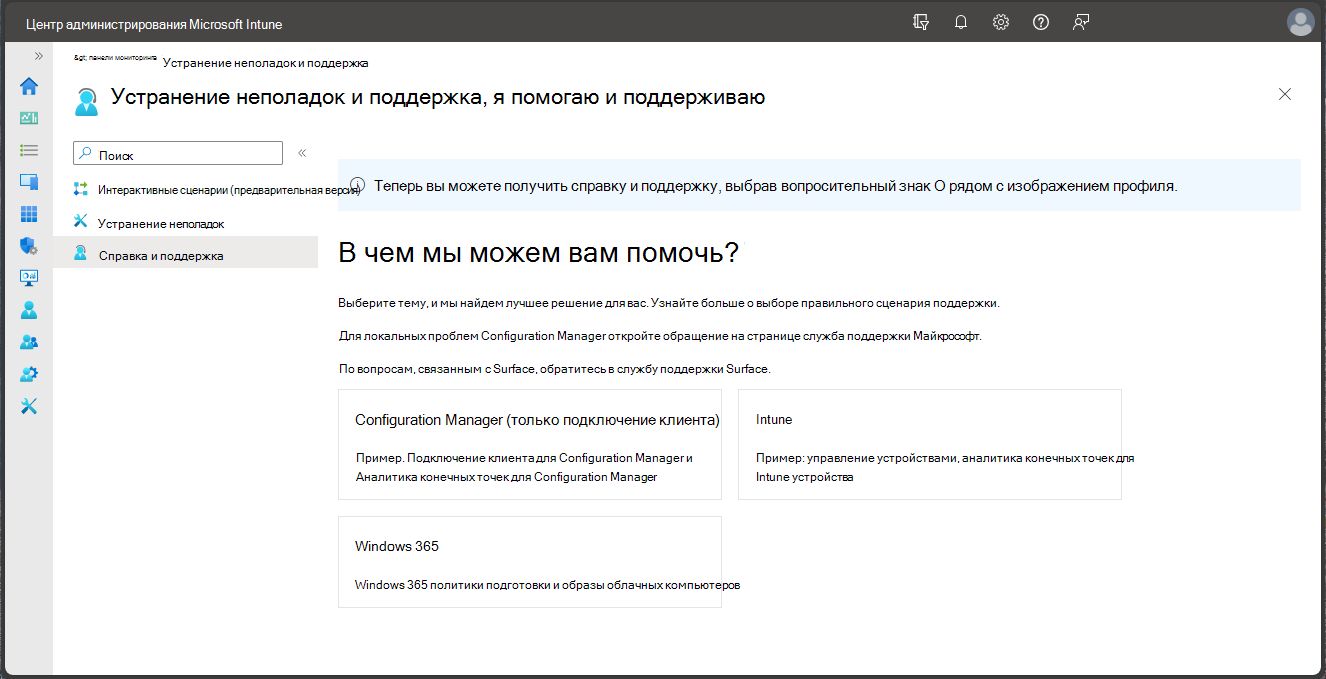Open Settings gear in top header
Screen dimensions: 1326x679
pyautogui.click(x=1001, y=22)
